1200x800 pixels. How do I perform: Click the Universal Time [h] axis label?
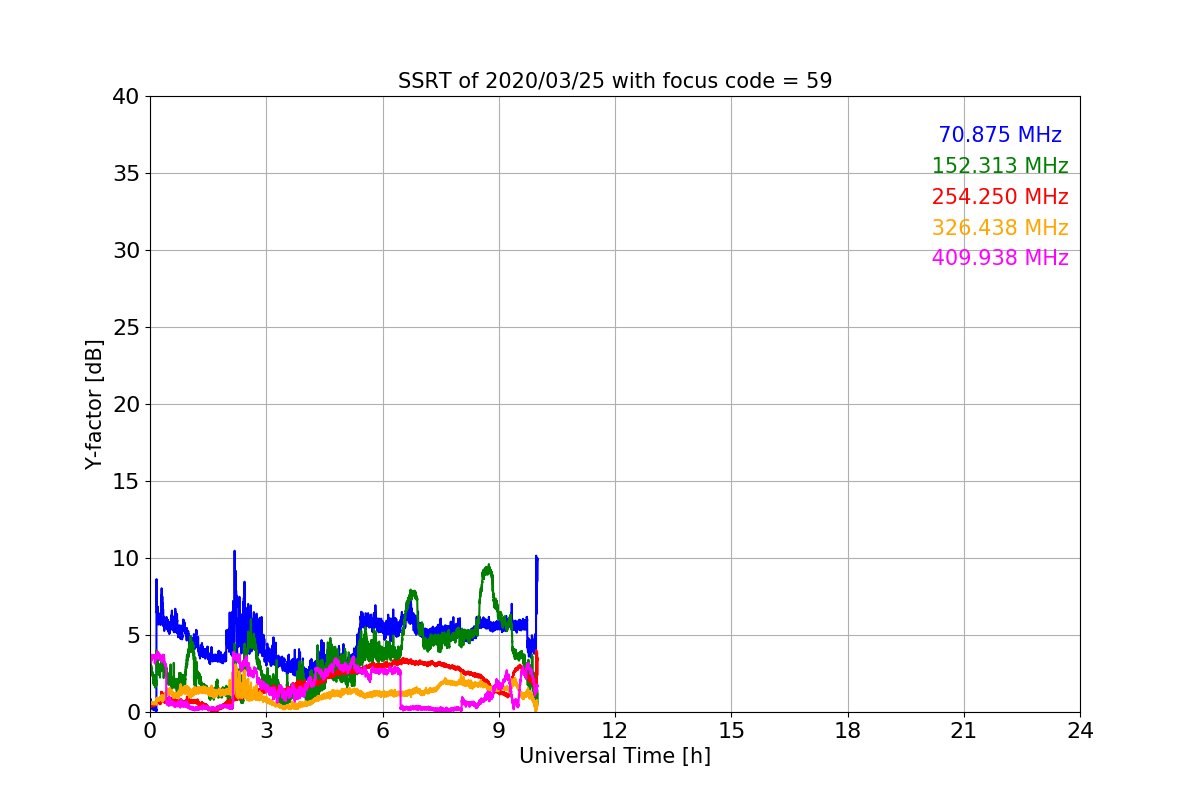pyautogui.click(x=615, y=756)
